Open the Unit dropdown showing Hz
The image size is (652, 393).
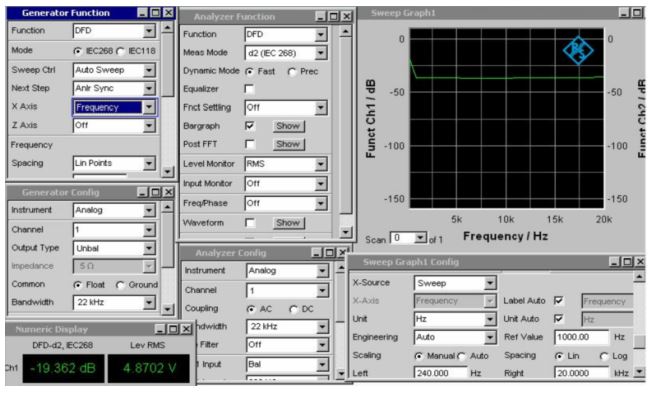(455, 319)
